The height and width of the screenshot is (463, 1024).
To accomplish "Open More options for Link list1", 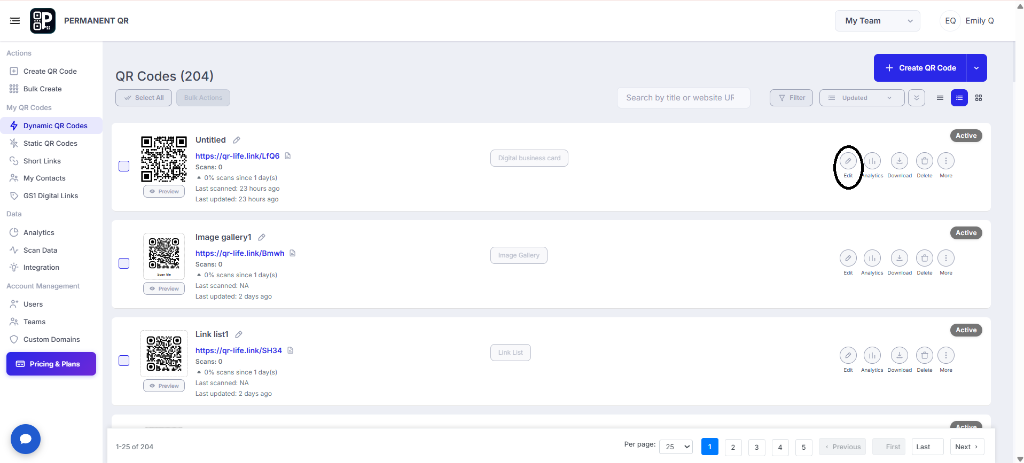I will pos(946,355).
